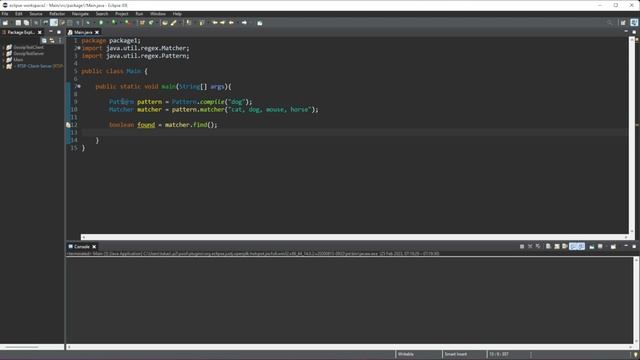Click Remove Launch in Console toolbar
This screenshot has width=640, height=360.
[530, 247]
